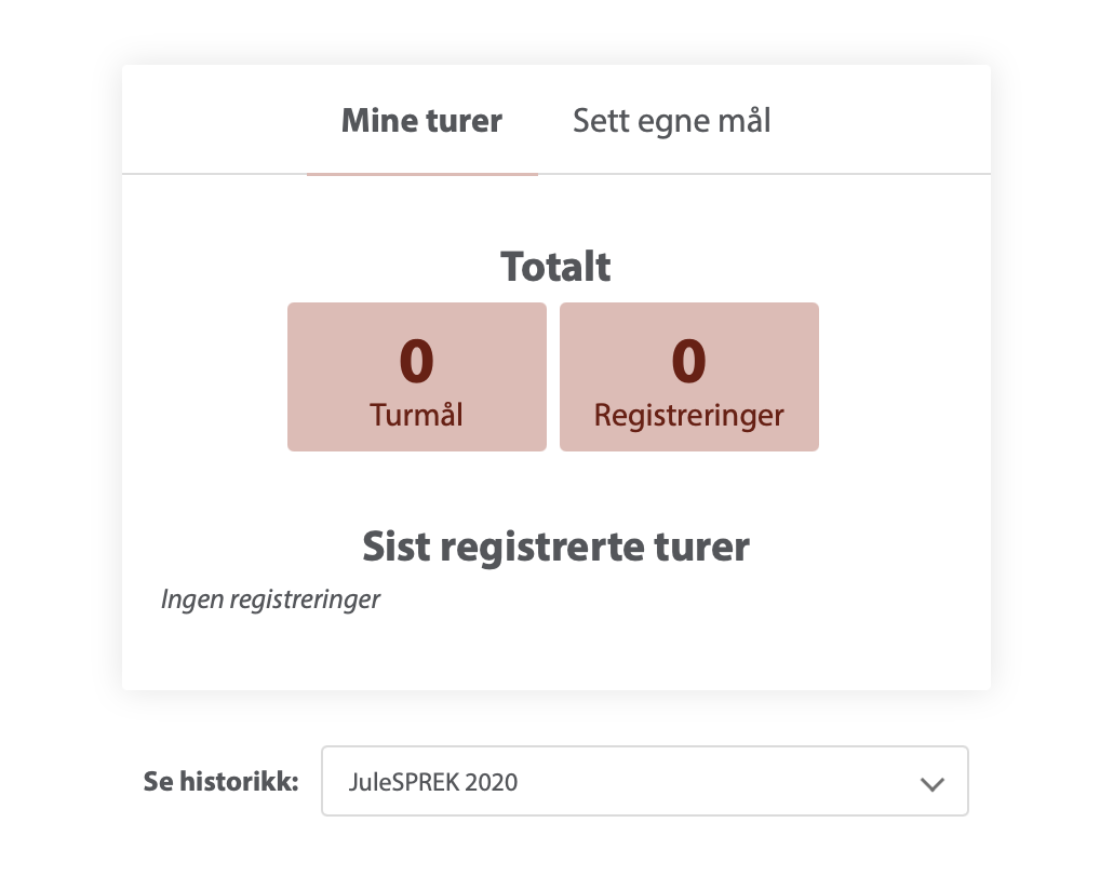The width and height of the screenshot is (1100, 890).
Task: Expand the Se historikk dropdown
Action: click(x=644, y=782)
